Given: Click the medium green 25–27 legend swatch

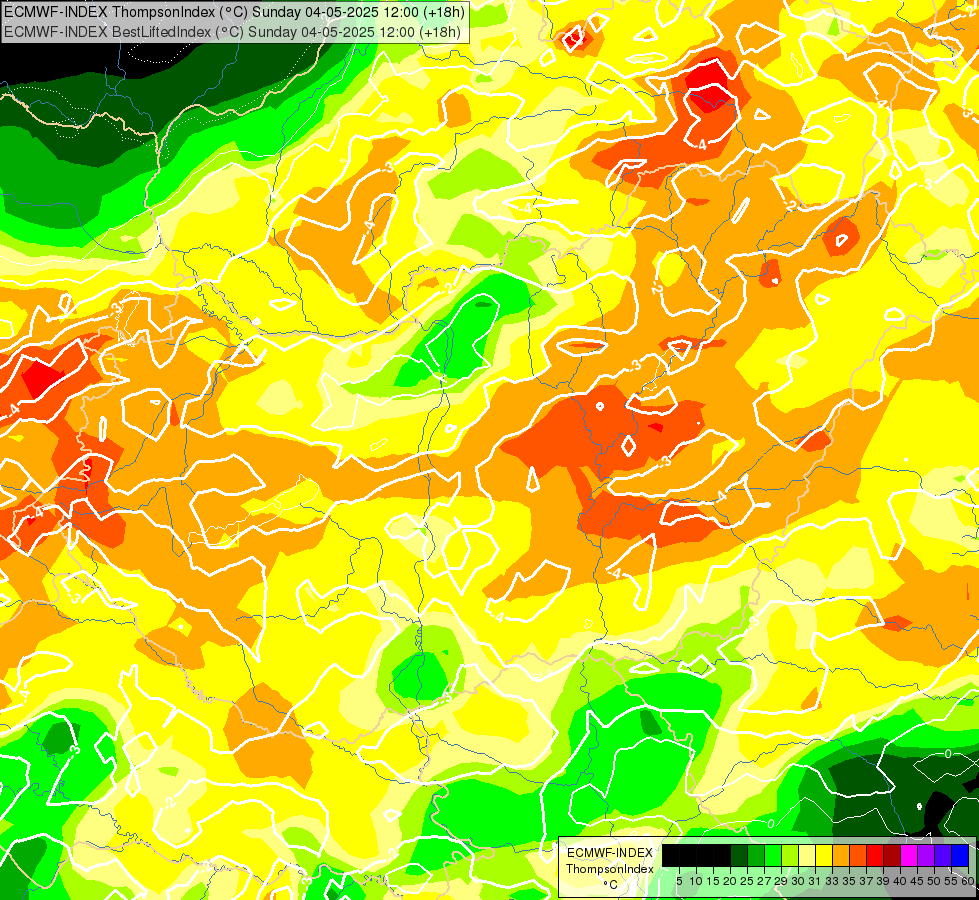Looking at the screenshot, I should (x=756, y=856).
